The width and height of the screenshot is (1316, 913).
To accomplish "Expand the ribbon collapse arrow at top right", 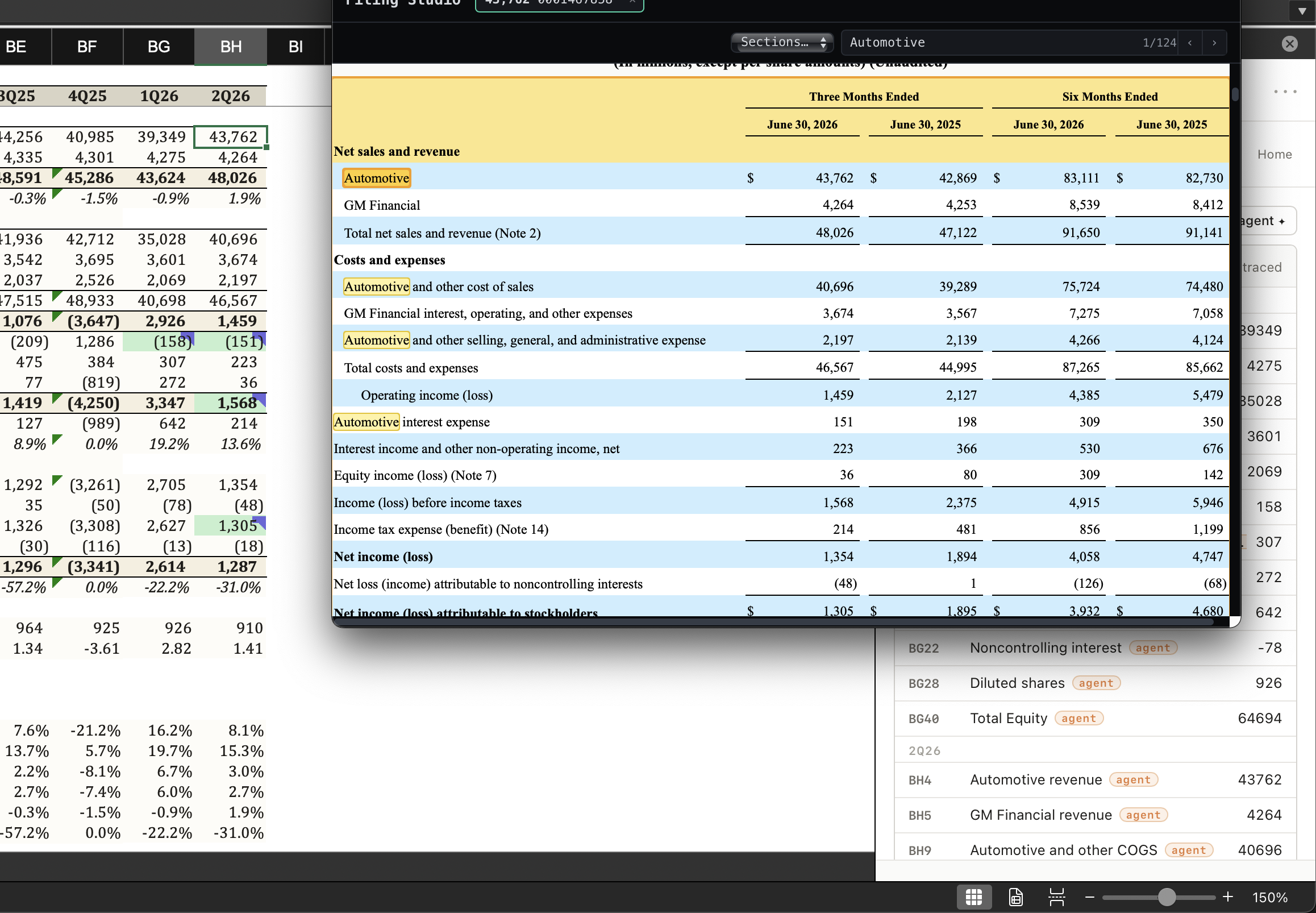I will (x=1302, y=11).
